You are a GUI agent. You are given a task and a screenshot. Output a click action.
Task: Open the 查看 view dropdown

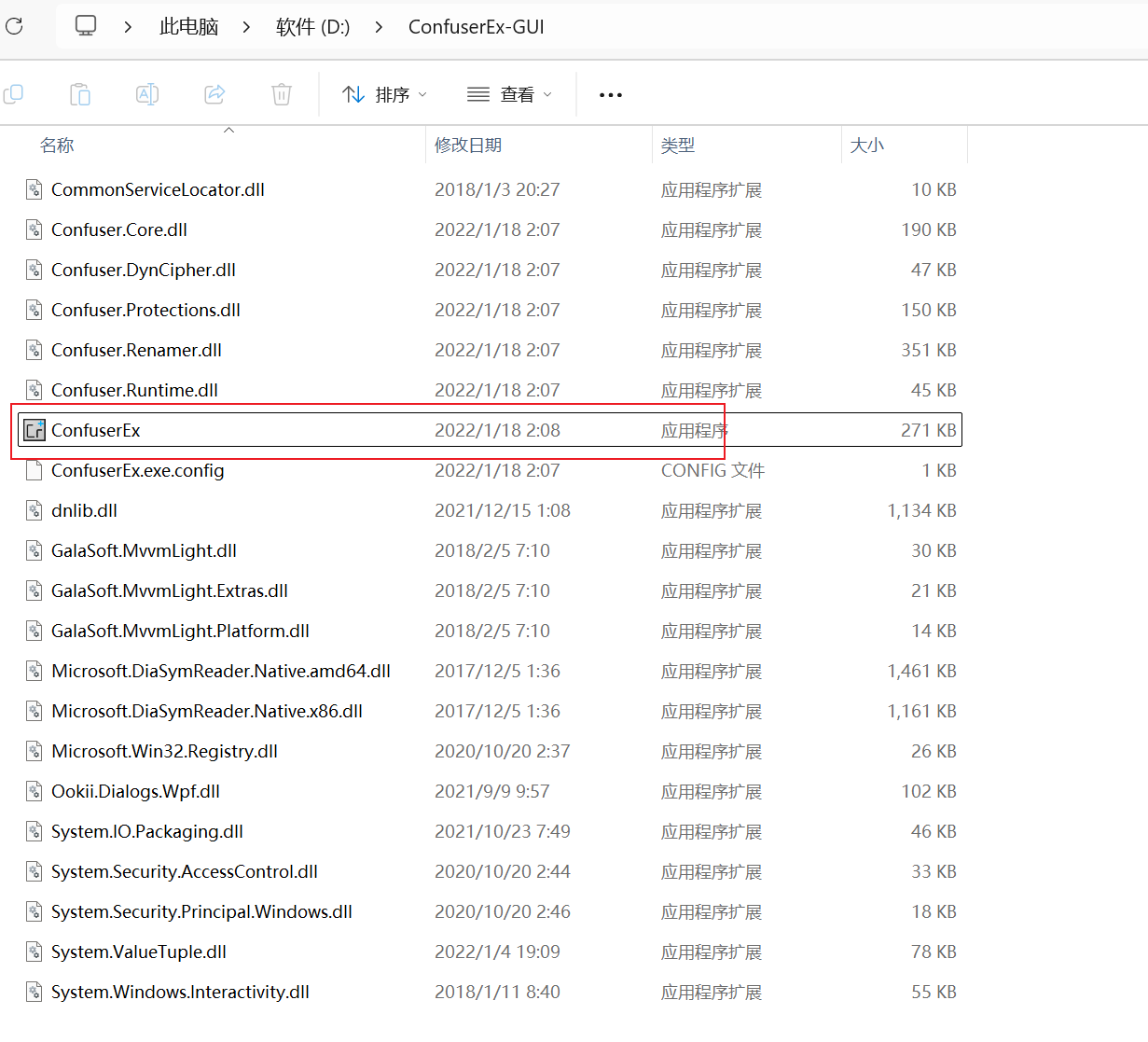(x=509, y=94)
